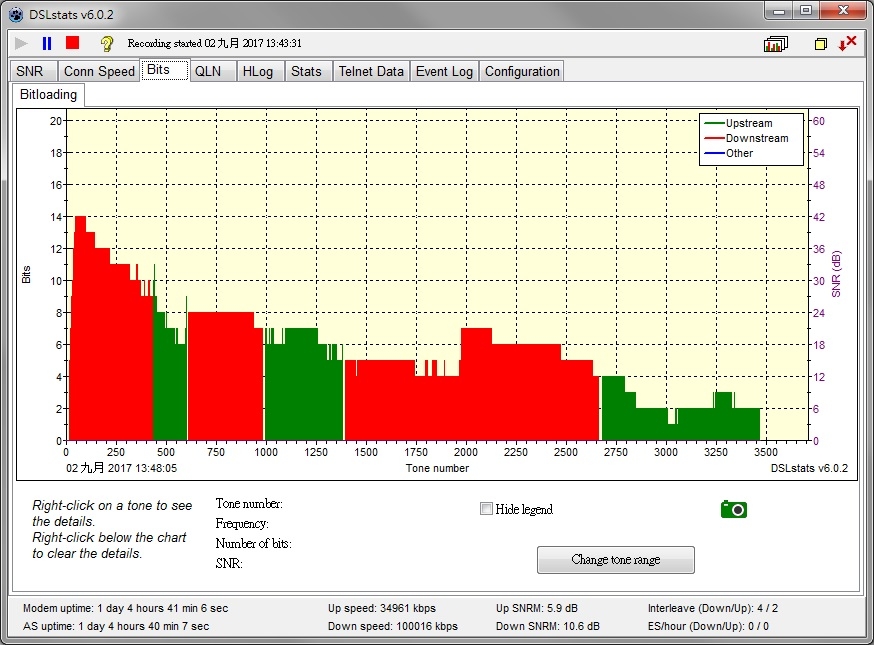Image resolution: width=874 pixels, height=645 pixels.
Task: Click the 'Number of bits:' detail label
Action: coord(254,544)
